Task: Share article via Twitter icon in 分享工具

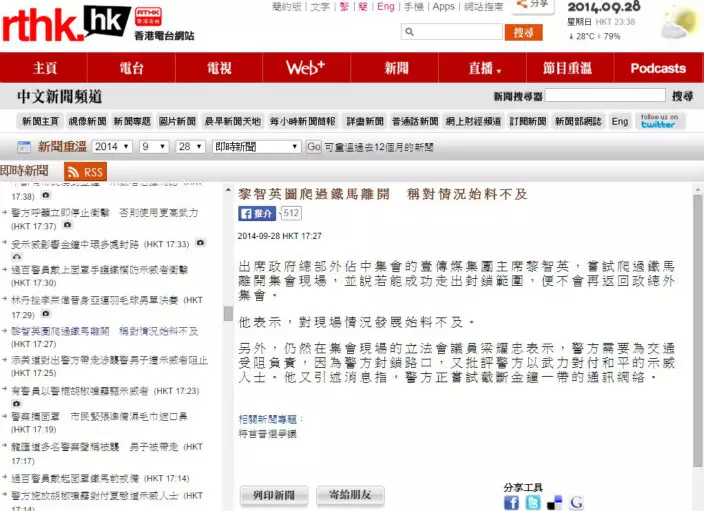Action: tap(532, 502)
